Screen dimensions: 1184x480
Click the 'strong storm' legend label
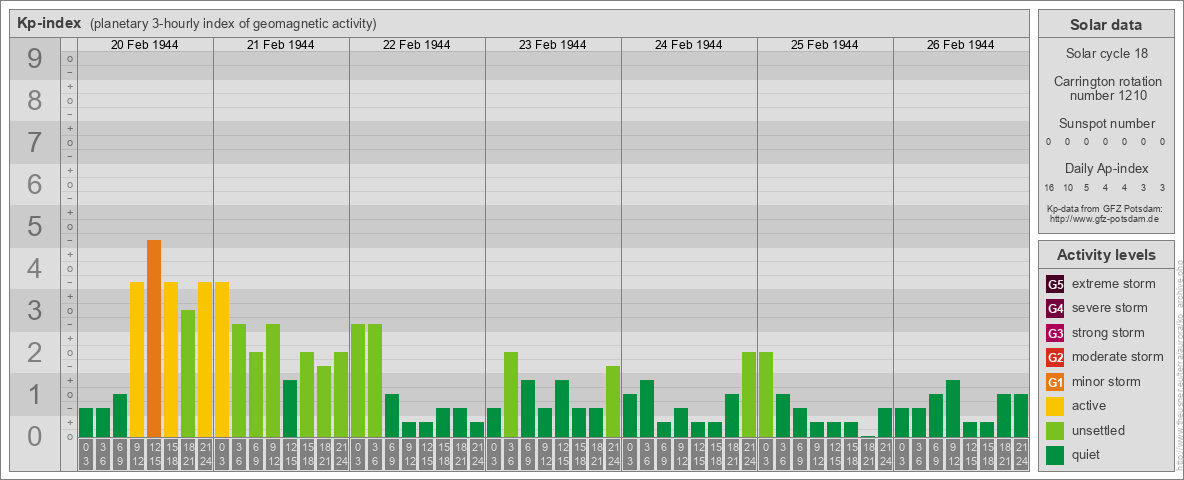1108,333
